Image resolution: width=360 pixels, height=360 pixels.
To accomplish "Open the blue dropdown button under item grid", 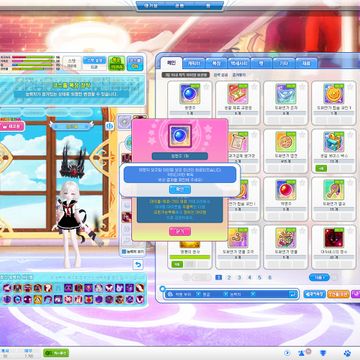I will click(319, 277).
